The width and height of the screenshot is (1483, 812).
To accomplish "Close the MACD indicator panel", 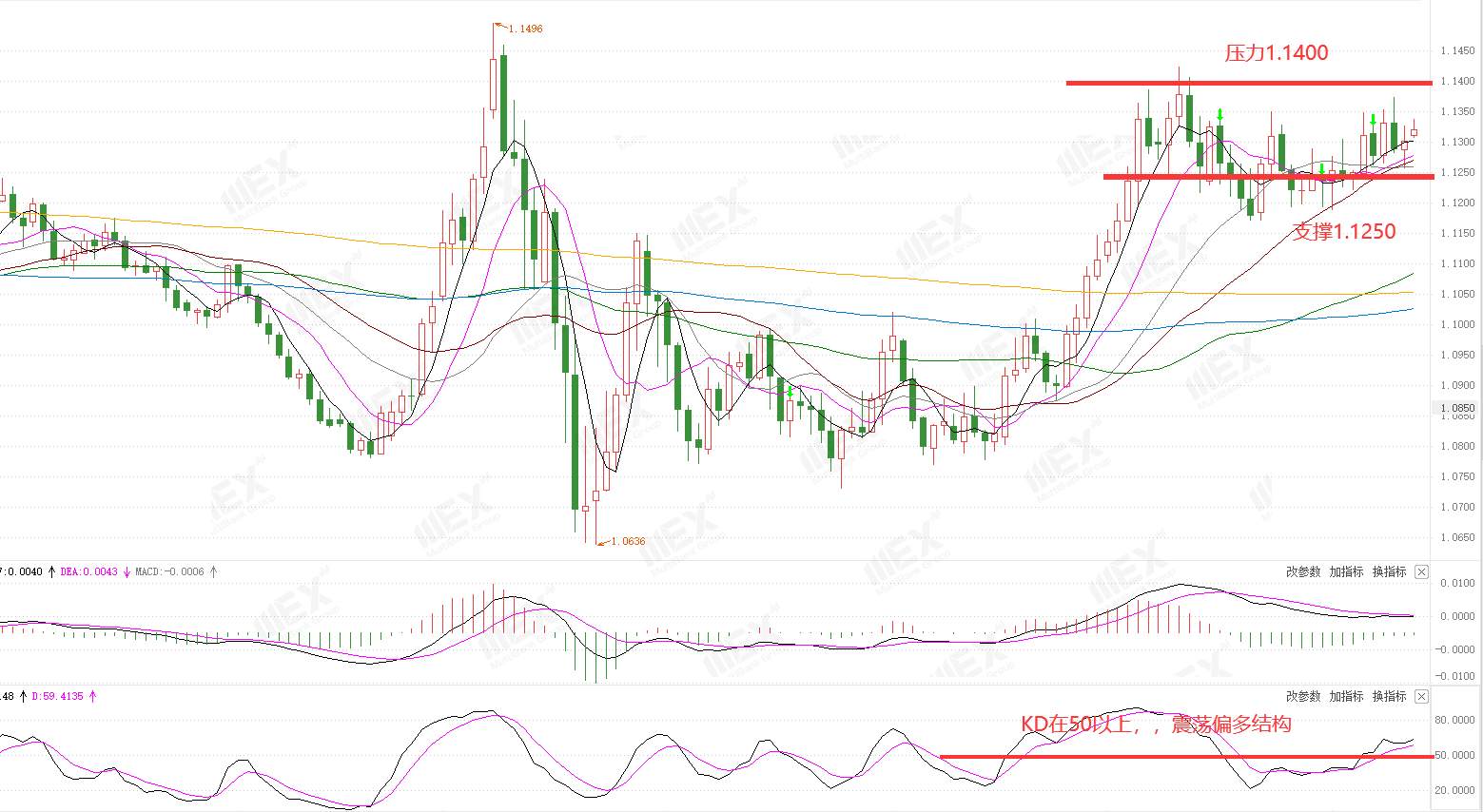I will point(1421,571).
